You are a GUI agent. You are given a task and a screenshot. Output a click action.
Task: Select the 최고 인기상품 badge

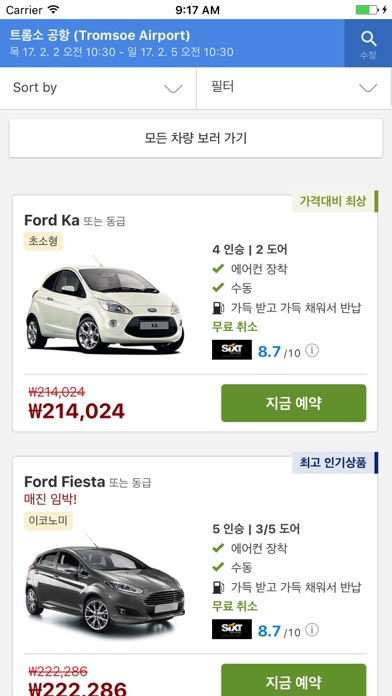click(335, 463)
